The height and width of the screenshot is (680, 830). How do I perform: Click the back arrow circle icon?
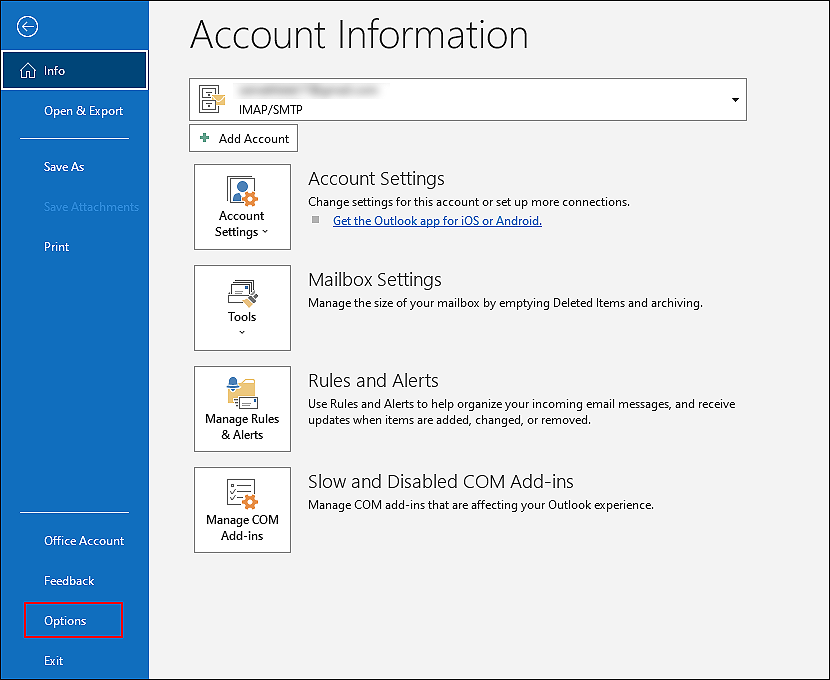(x=28, y=27)
